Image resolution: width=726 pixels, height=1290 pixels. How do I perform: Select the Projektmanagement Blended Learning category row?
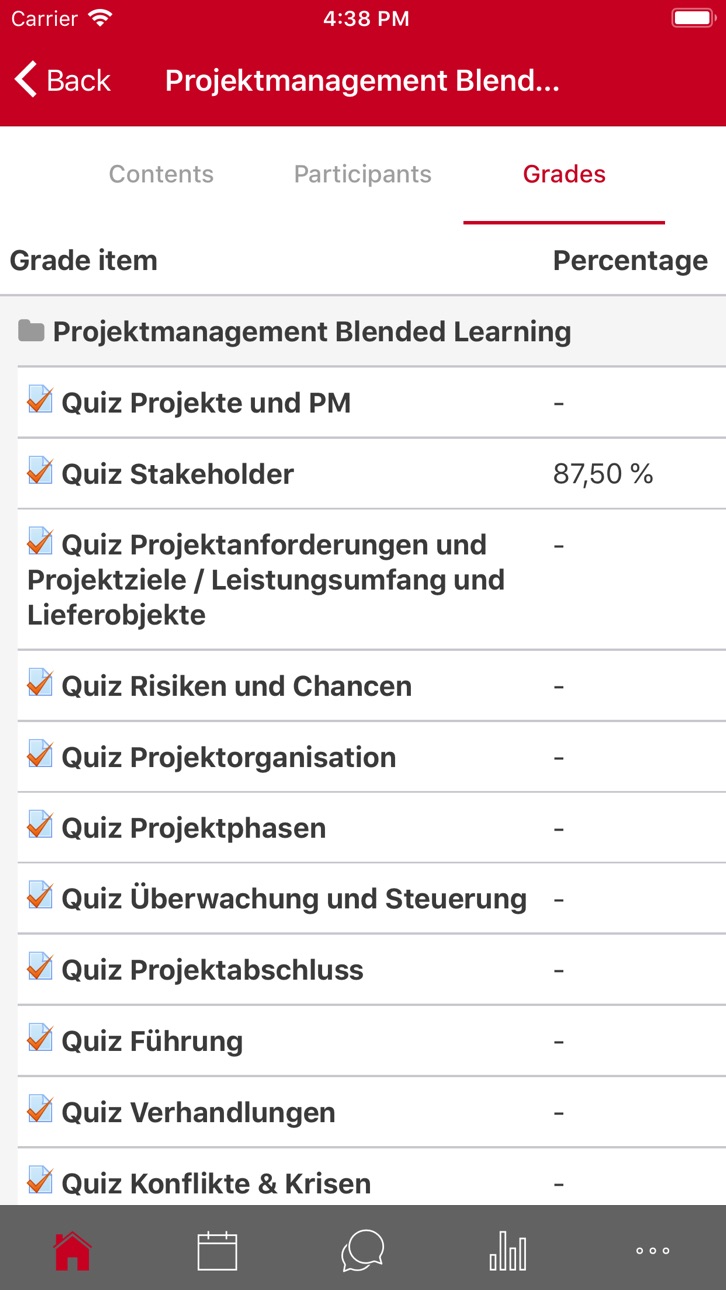pos(363,331)
